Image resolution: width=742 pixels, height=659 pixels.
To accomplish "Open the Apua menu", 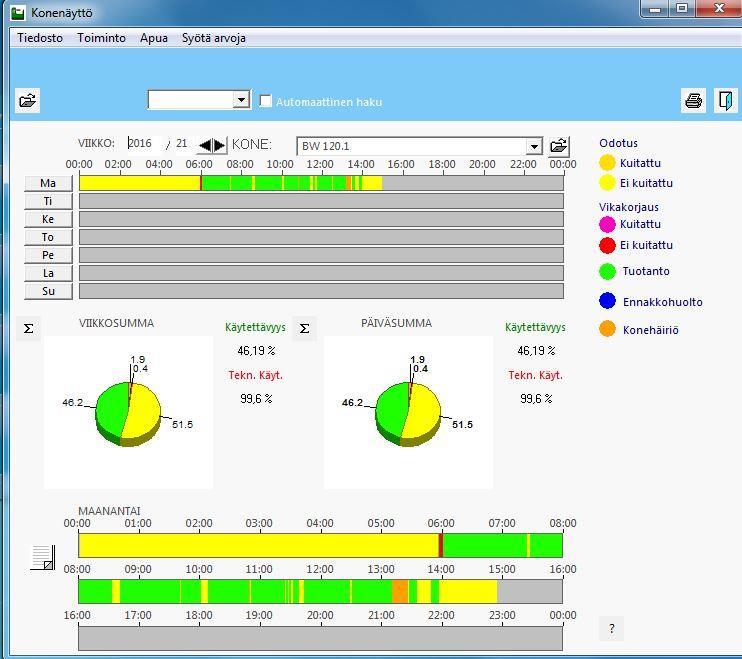I will 154,38.
